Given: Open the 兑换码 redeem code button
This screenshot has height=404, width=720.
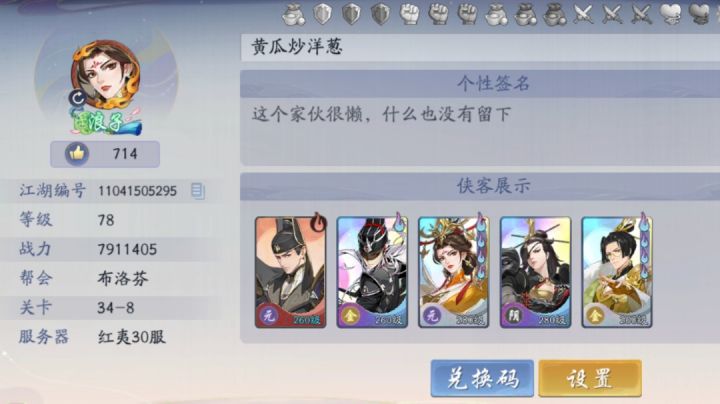Looking at the screenshot, I should (482, 379).
